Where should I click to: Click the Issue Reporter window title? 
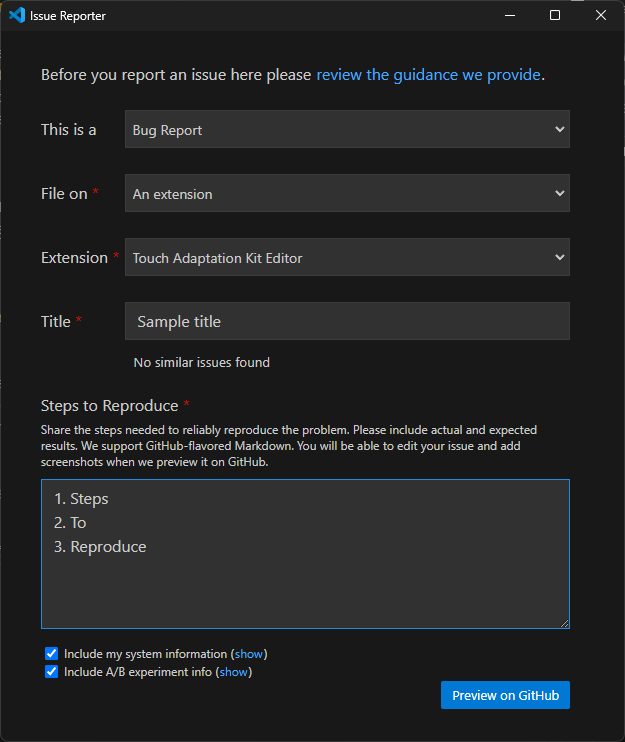[68, 16]
